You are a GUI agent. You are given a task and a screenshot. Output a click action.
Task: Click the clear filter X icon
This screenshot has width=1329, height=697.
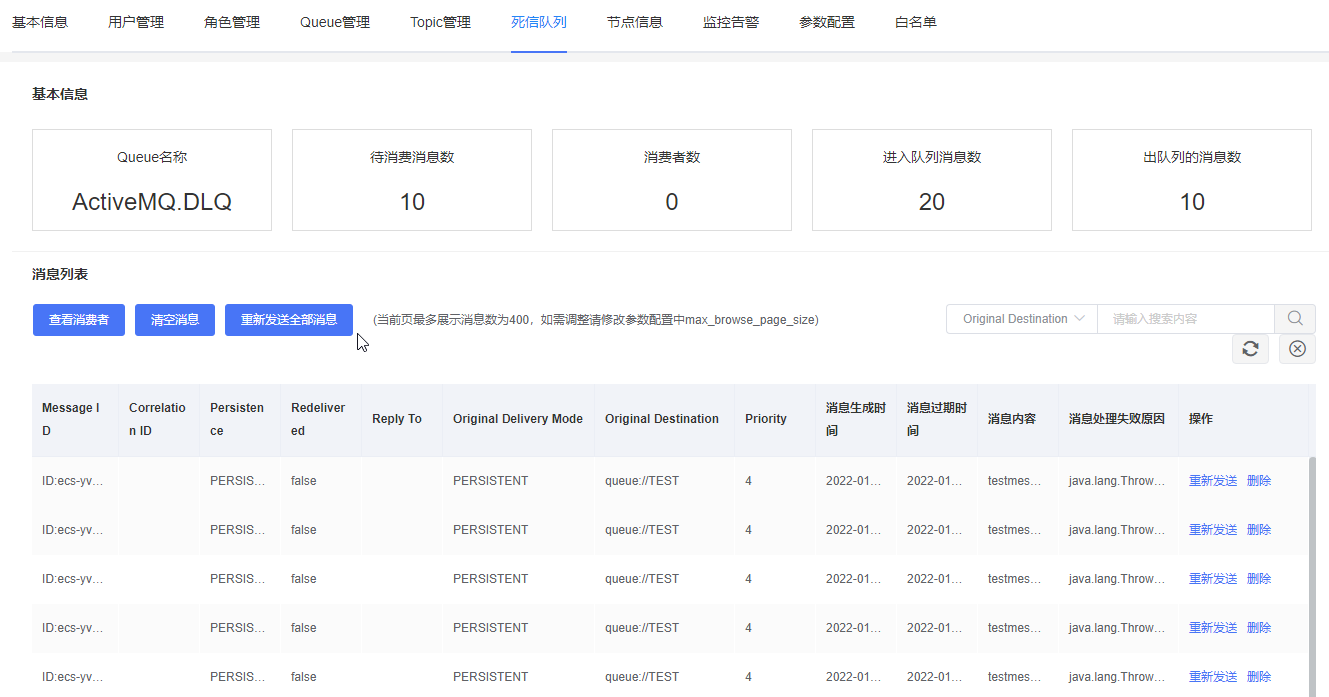1297,349
